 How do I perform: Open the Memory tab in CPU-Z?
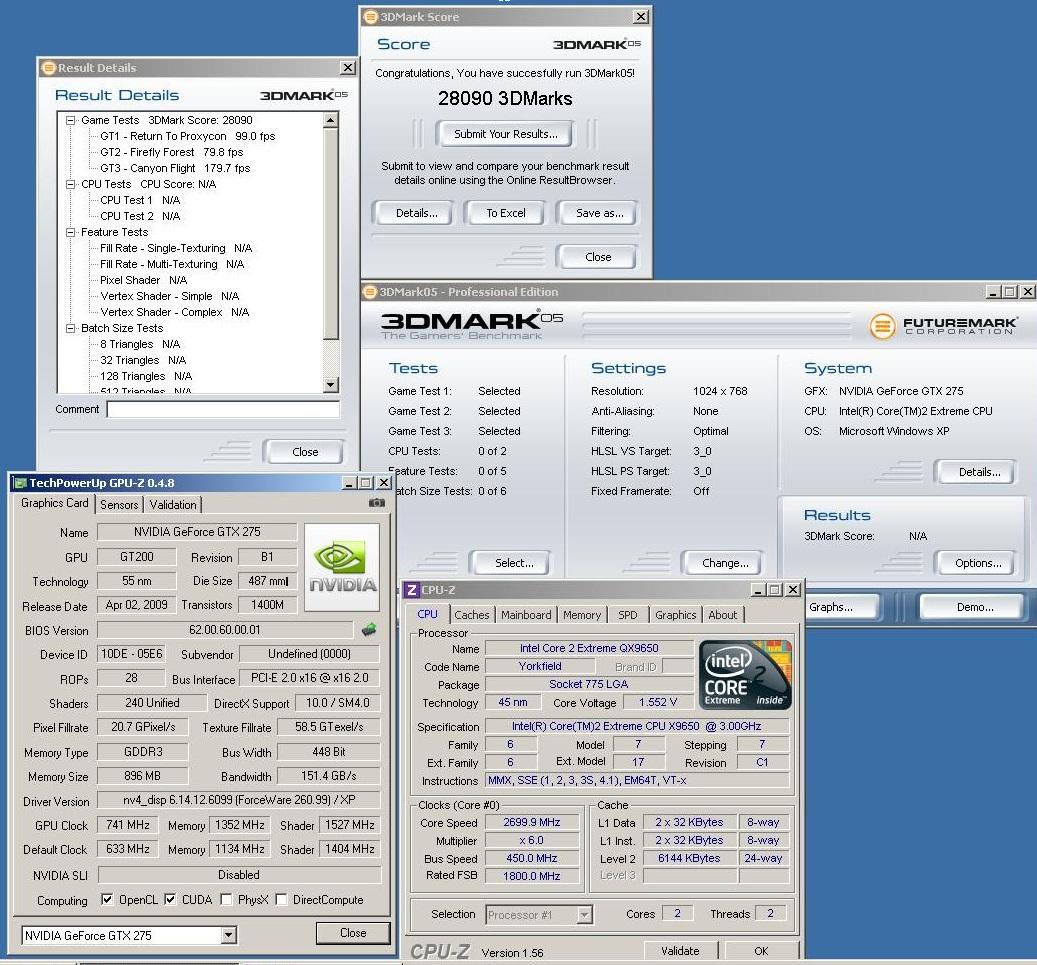click(582, 614)
